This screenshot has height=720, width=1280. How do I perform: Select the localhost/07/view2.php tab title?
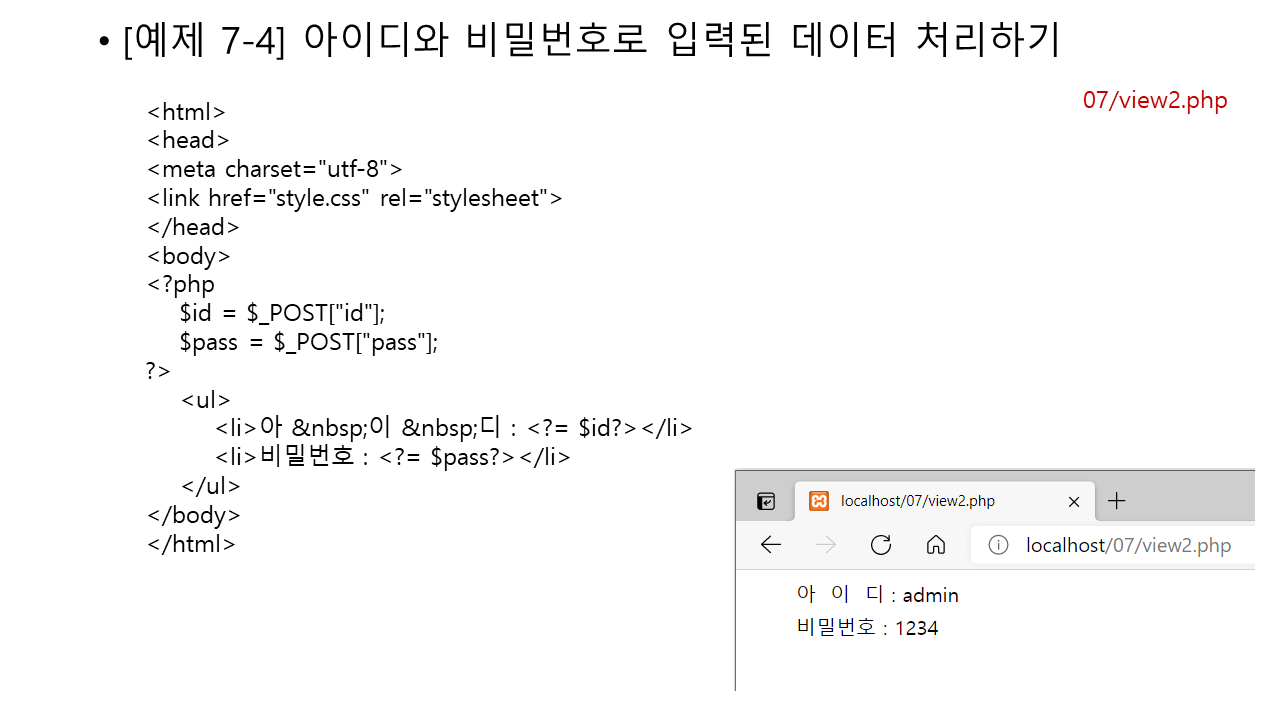click(x=918, y=501)
